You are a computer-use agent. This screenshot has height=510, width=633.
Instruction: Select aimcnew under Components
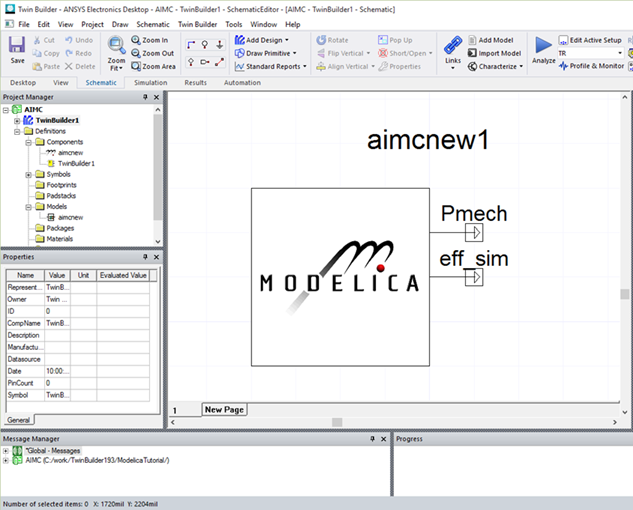coord(70,153)
